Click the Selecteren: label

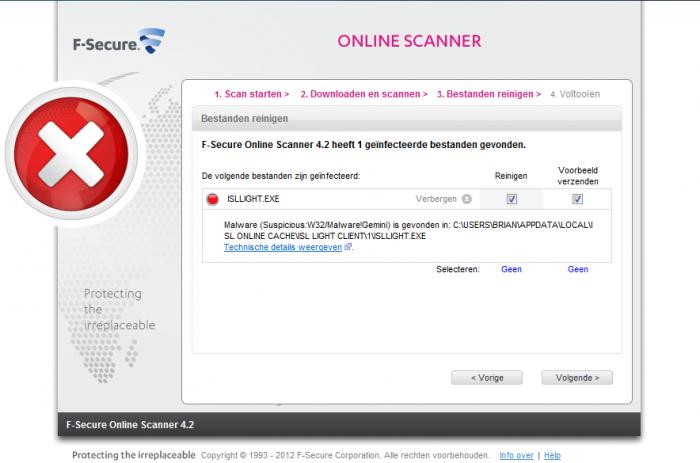point(458,269)
